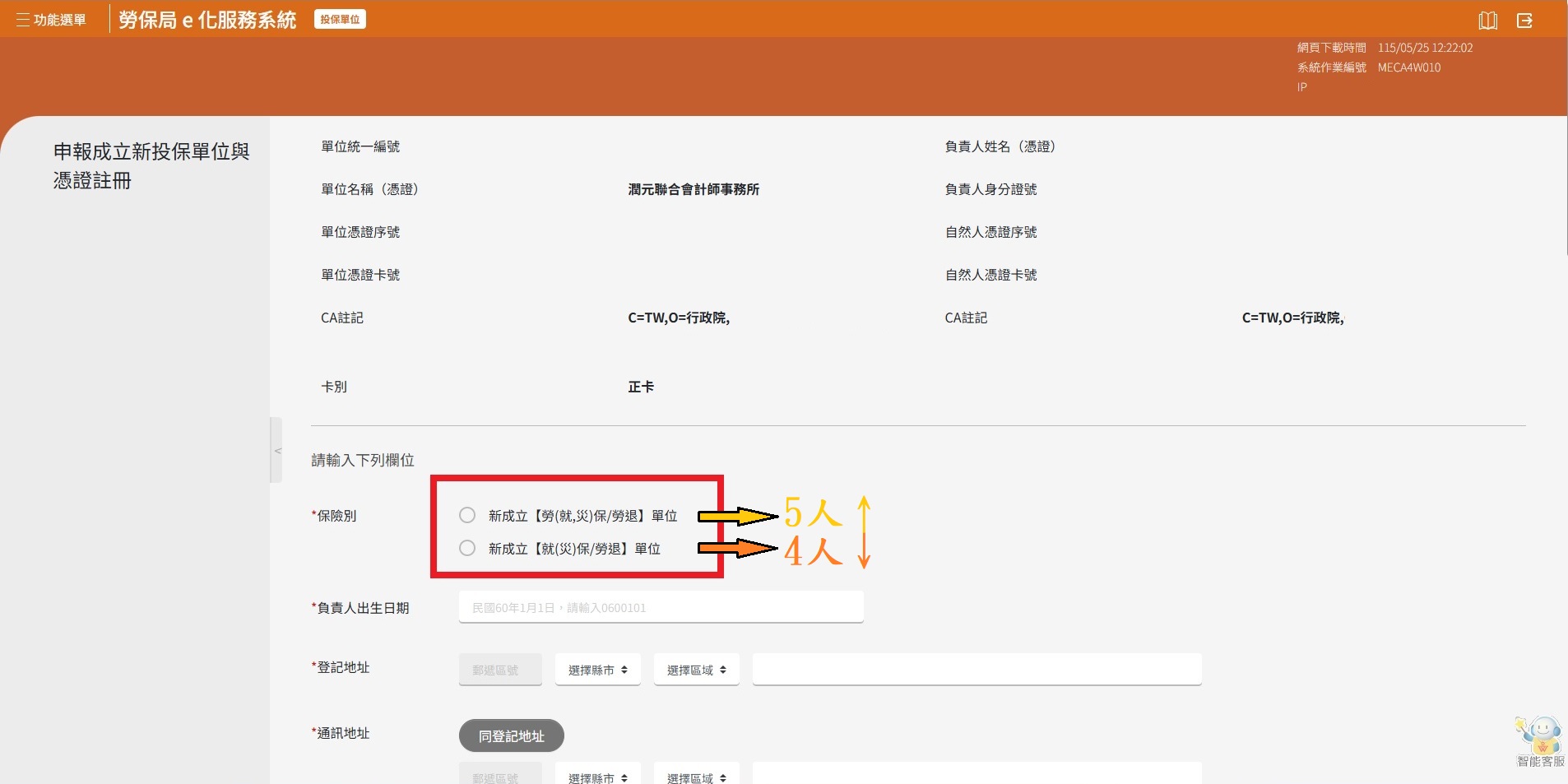
Task: Click the 勞保局 e 化服務系統 title
Action: pos(207,20)
